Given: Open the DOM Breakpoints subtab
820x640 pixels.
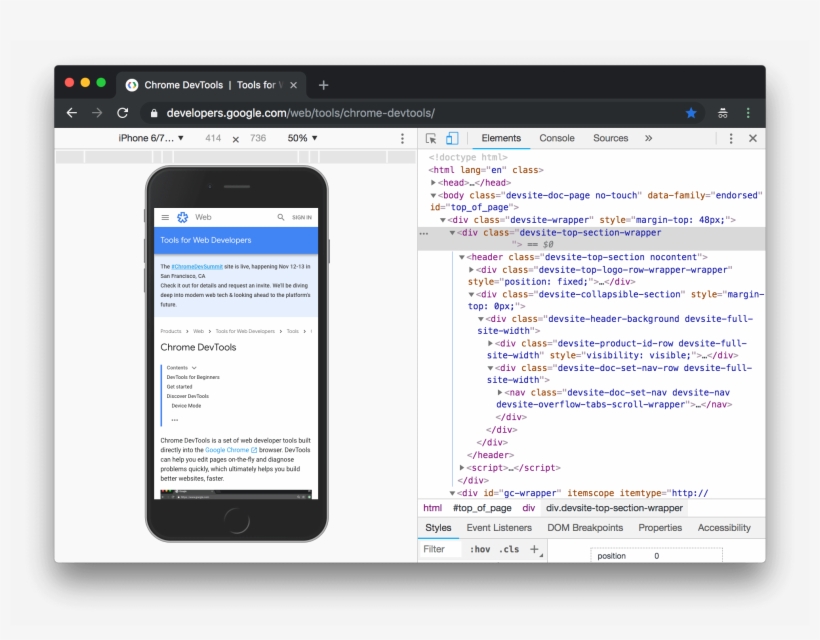Looking at the screenshot, I should pyautogui.click(x=585, y=528).
